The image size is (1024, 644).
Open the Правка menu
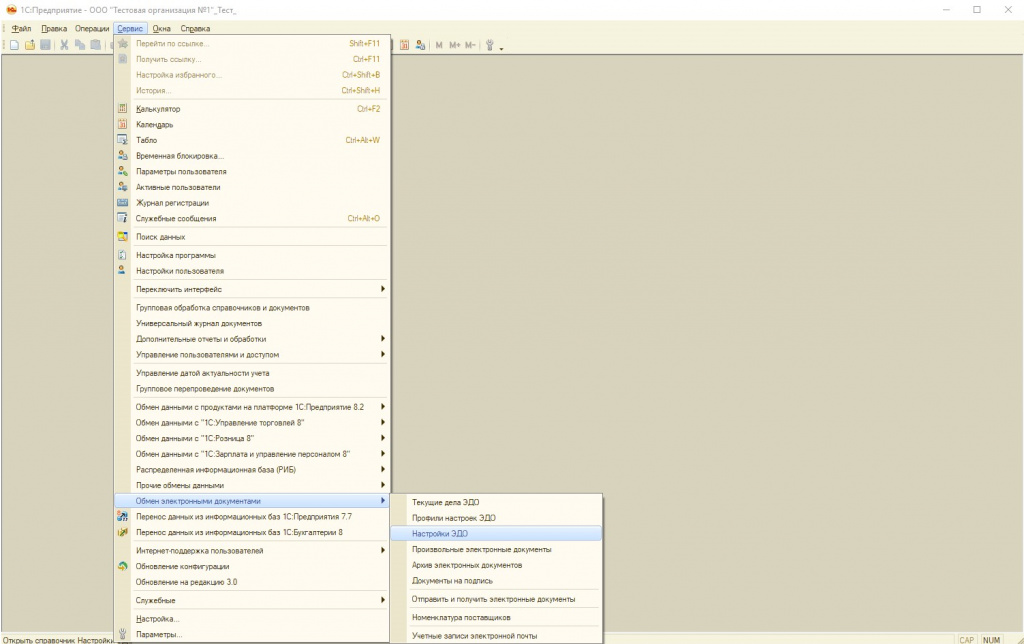coord(54,29)
